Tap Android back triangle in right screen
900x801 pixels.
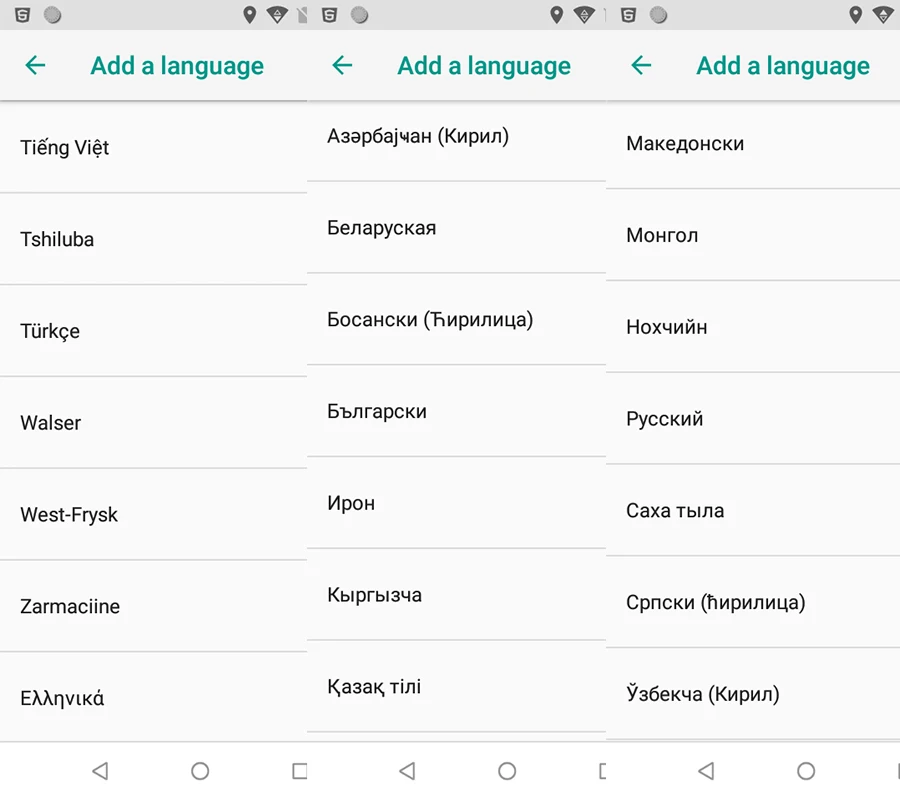(x=707, y=771)
